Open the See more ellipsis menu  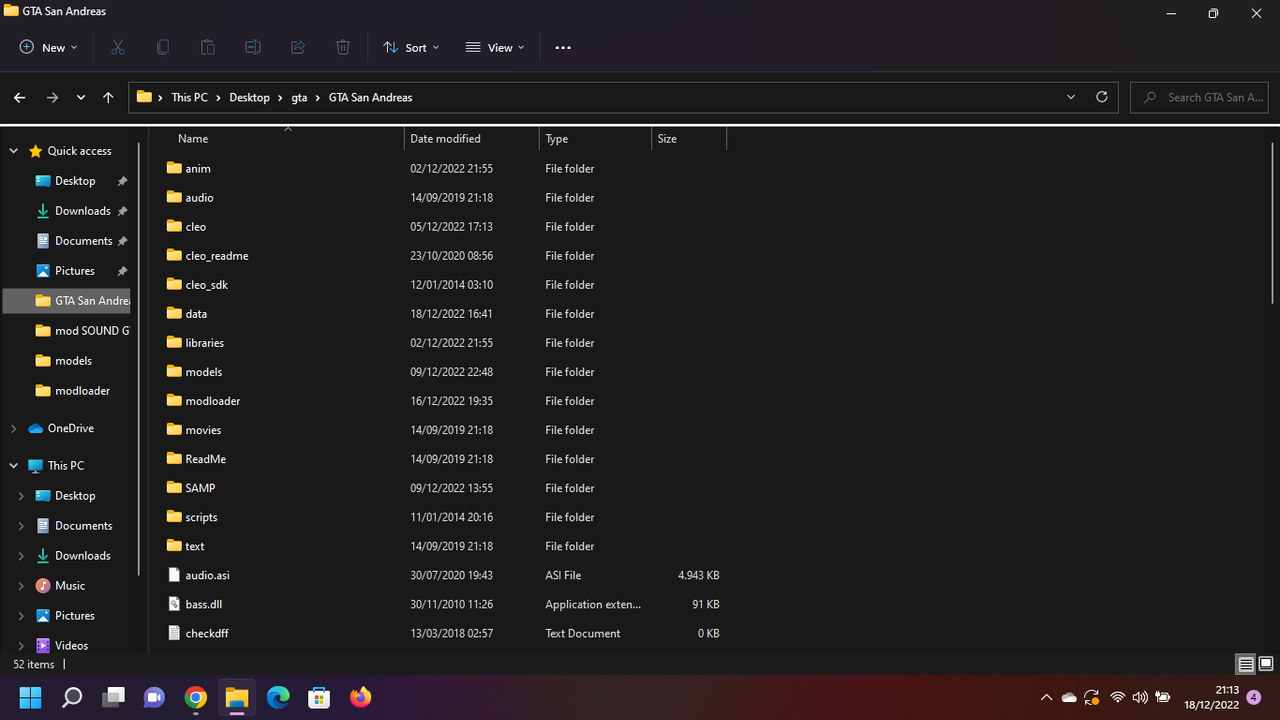[563, 47]
